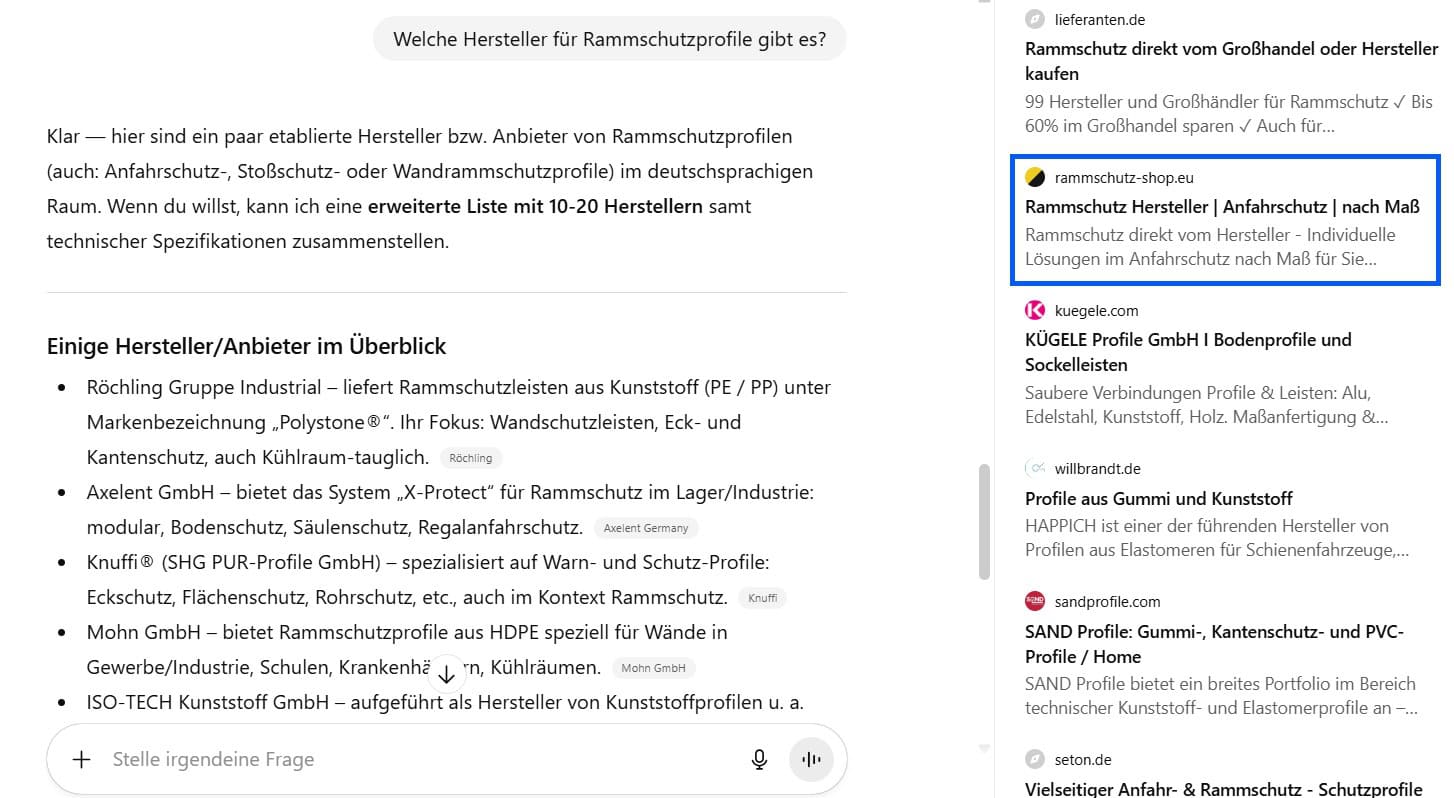
Task: Click the Großhandel oder Hersteller kaufen result
Action: coord(1227,61)
